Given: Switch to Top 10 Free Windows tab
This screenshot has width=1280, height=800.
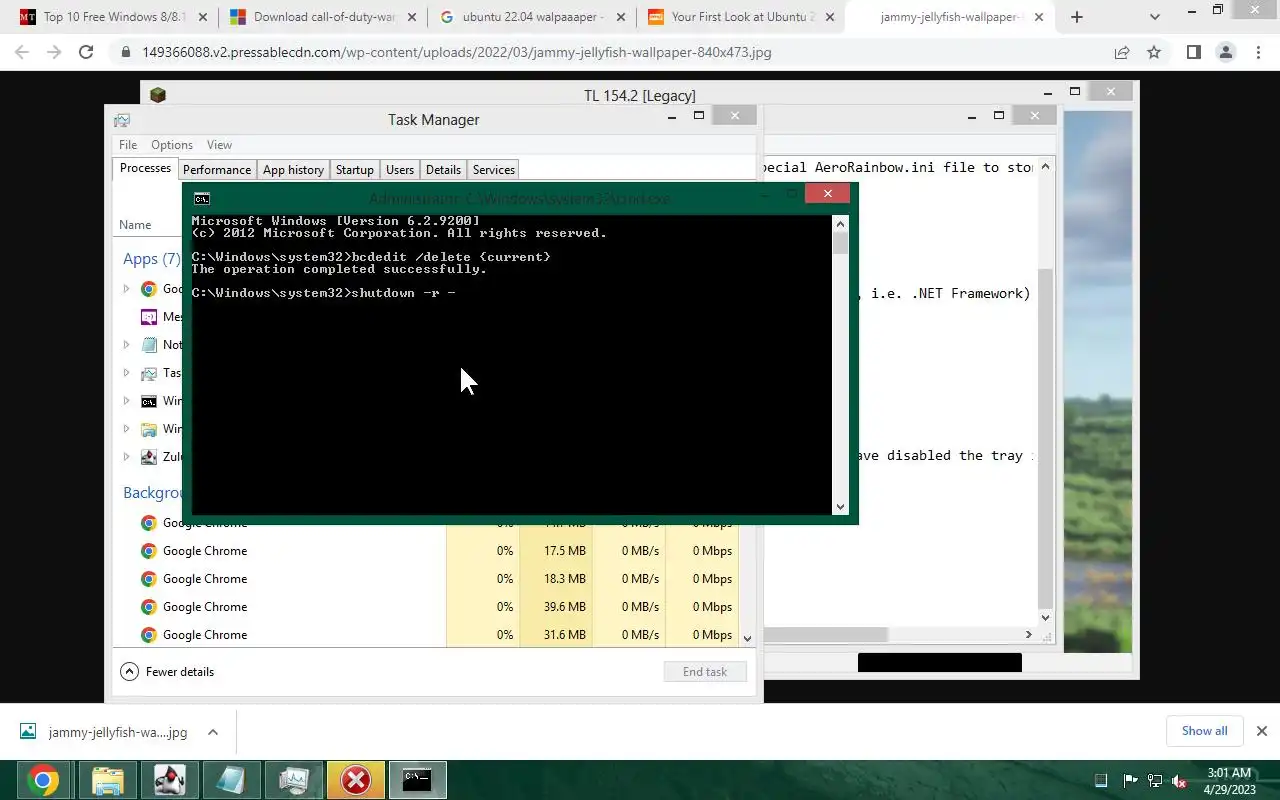Looking at the screenshot, I should (x=114, y=17).
